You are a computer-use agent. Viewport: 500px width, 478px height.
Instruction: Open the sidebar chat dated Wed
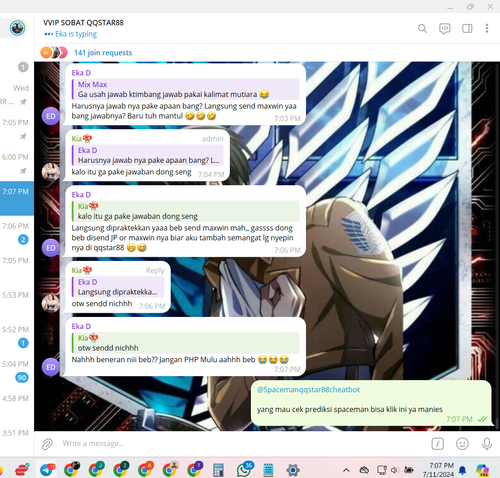[x=17, y=95]
